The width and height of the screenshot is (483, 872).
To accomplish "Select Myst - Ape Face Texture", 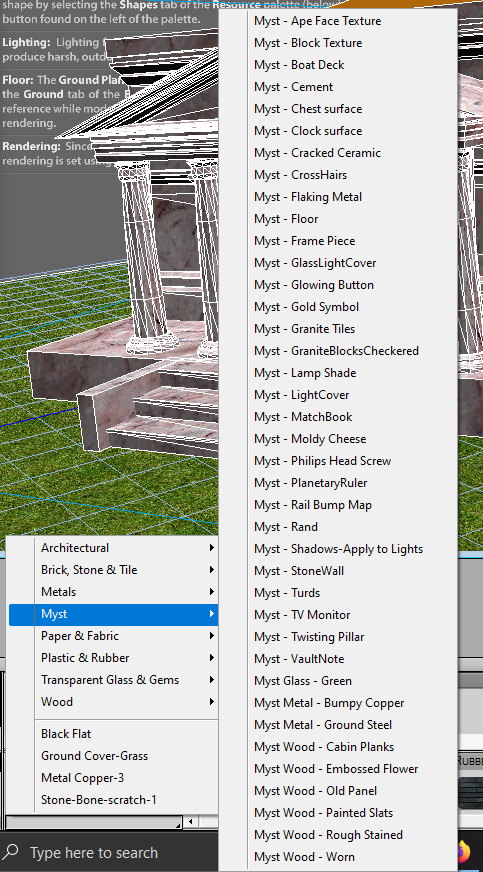I will tap(338, 21).
